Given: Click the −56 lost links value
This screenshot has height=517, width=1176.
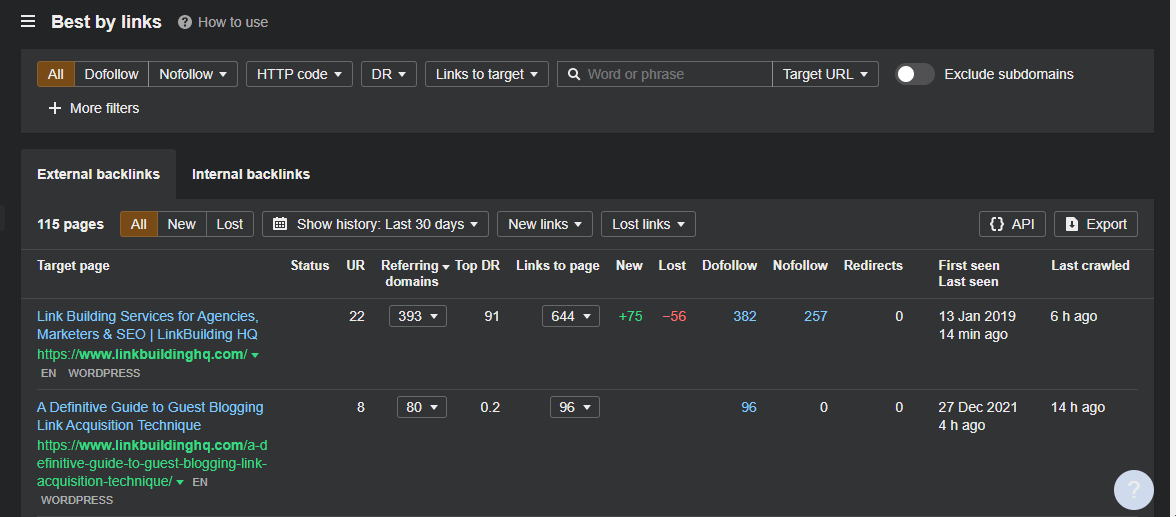Looking at the screenshot, I should [674, 316].
